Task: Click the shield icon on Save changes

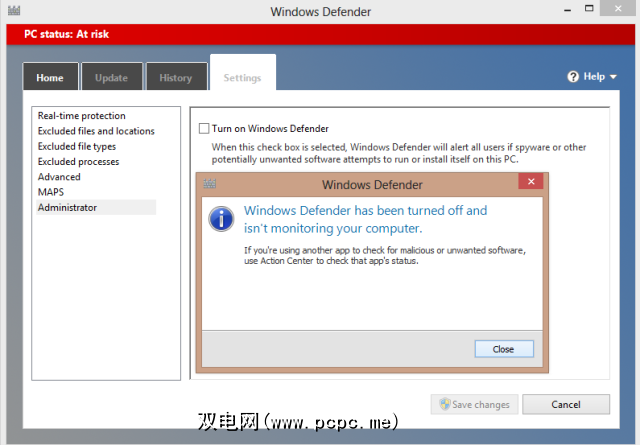Action: (x=444, y=404)
